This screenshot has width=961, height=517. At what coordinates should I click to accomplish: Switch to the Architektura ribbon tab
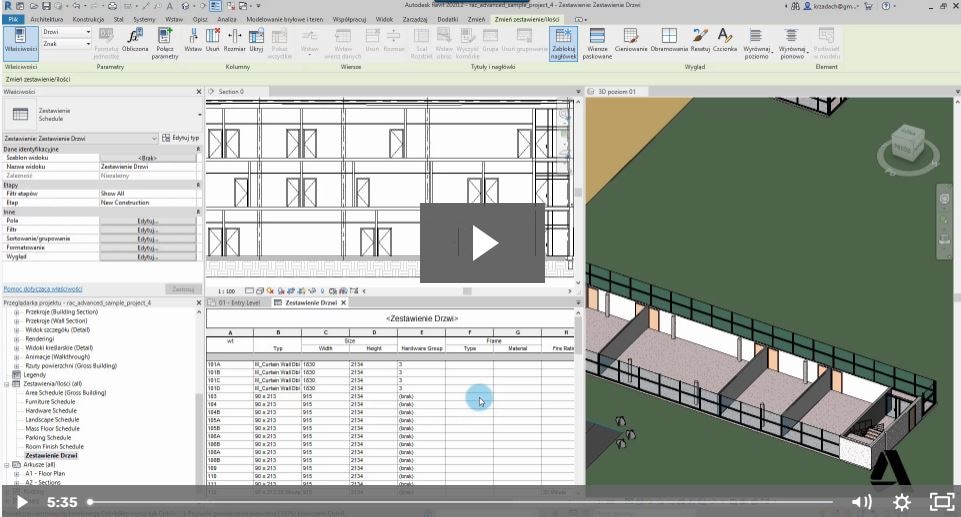[47, 19]
